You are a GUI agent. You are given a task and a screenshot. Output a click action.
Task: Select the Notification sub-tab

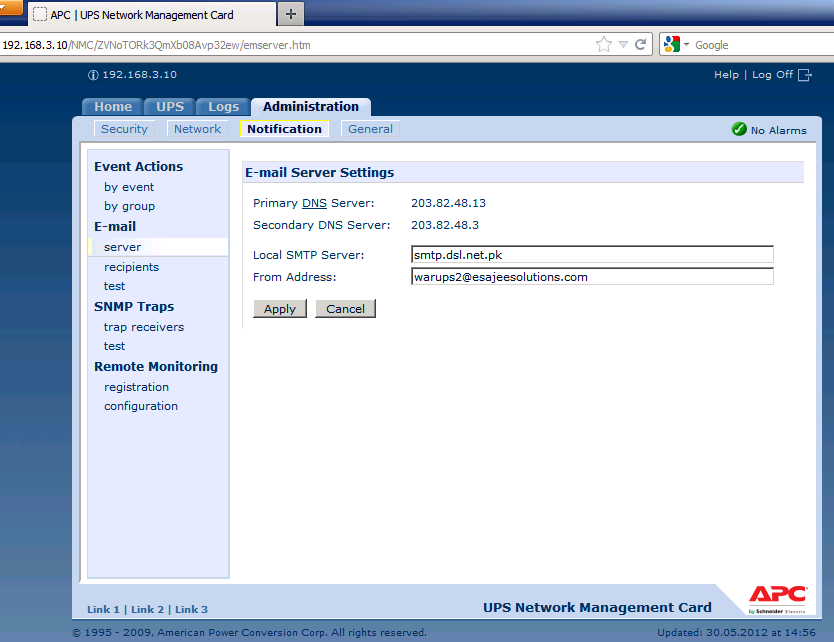click(285, 129)
